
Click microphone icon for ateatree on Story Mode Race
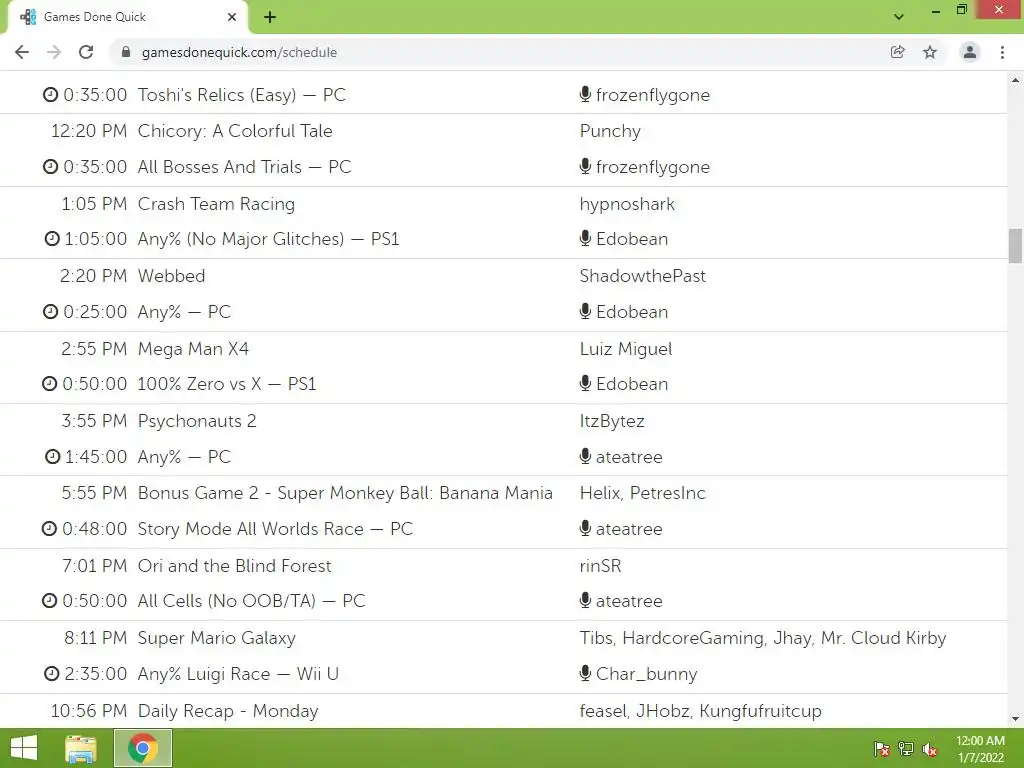585,528
